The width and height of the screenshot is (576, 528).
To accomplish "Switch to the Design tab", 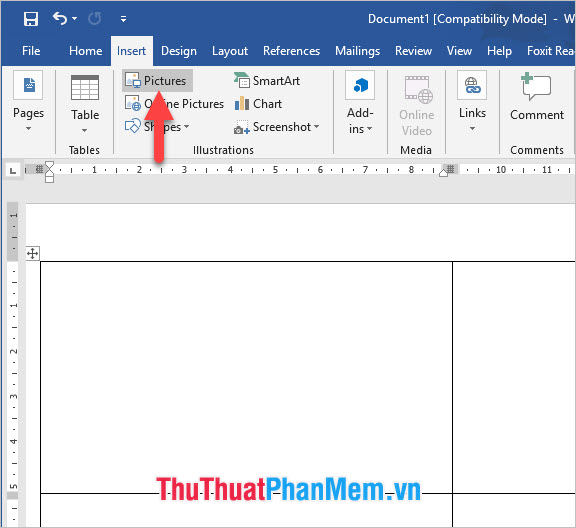I will (179, 51).
